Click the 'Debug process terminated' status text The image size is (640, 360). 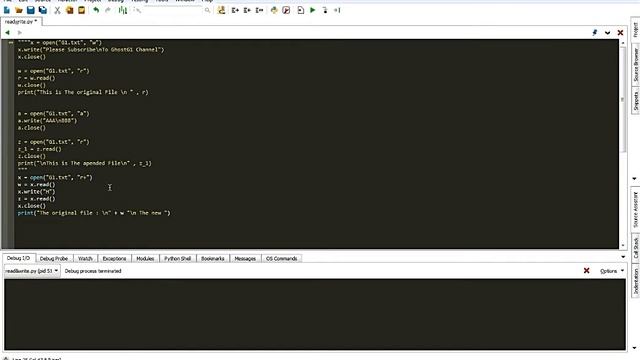coord(93,271)
